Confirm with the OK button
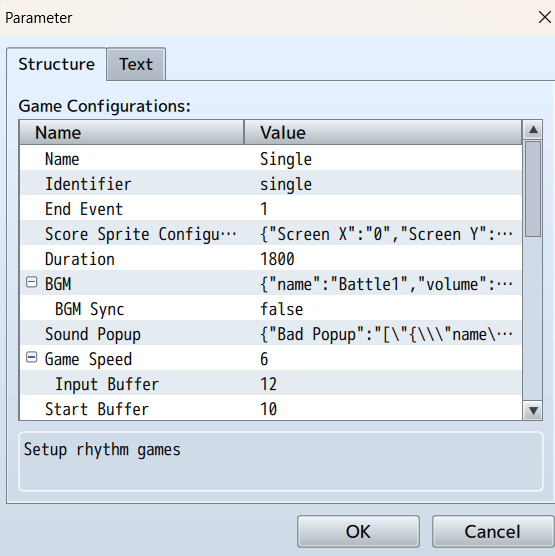The image size is (555, 556). (358, 532)
